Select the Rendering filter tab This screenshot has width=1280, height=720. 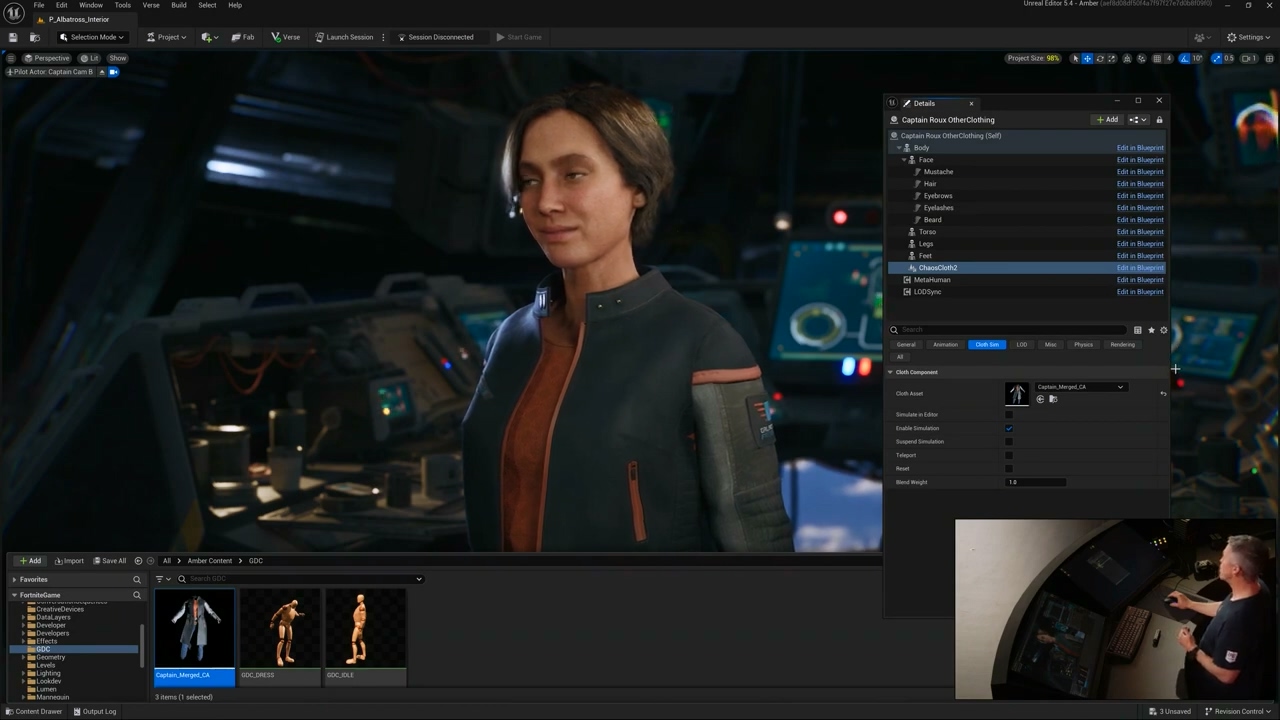tap(1122, 345)
